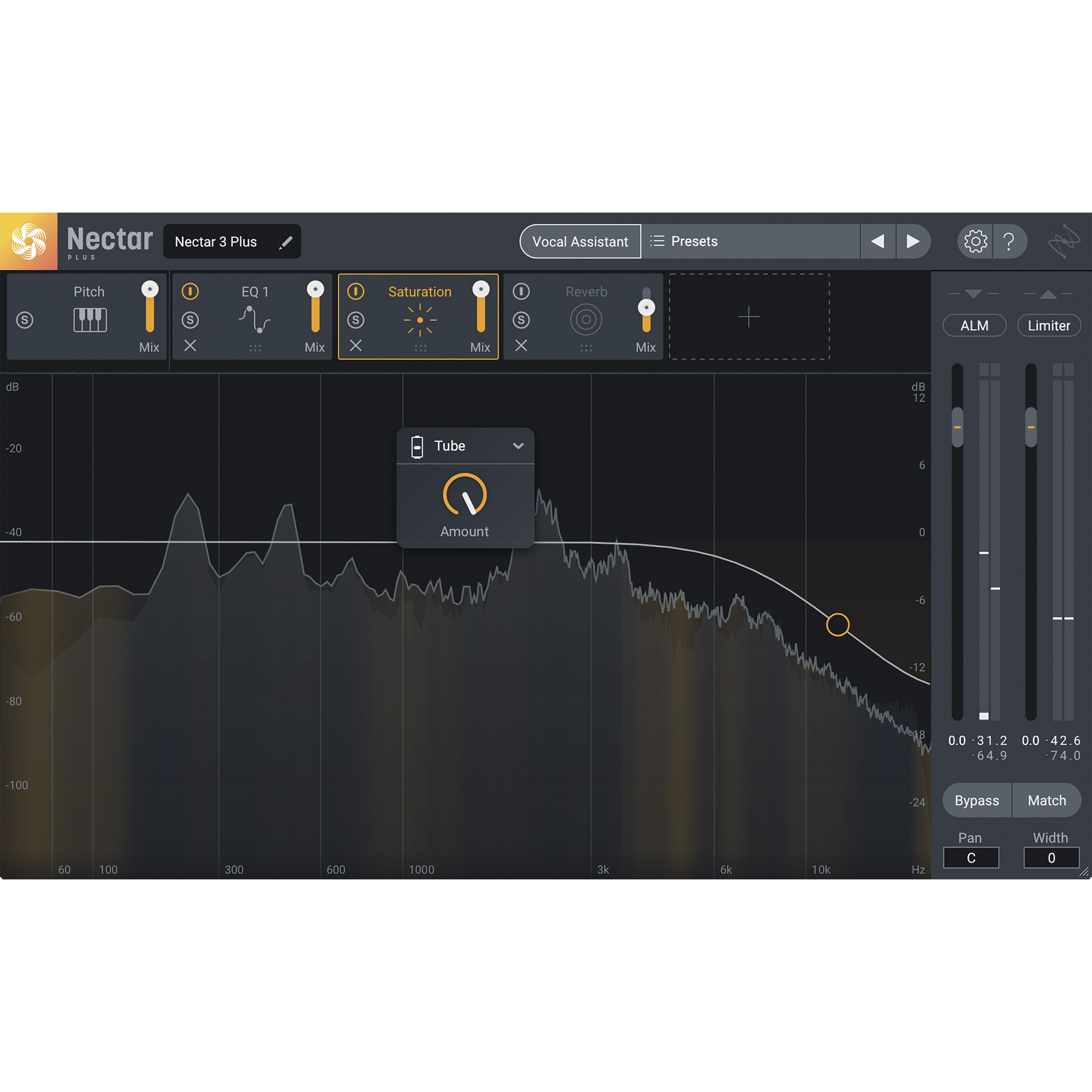Click the Match gain button

(1047, 800)
